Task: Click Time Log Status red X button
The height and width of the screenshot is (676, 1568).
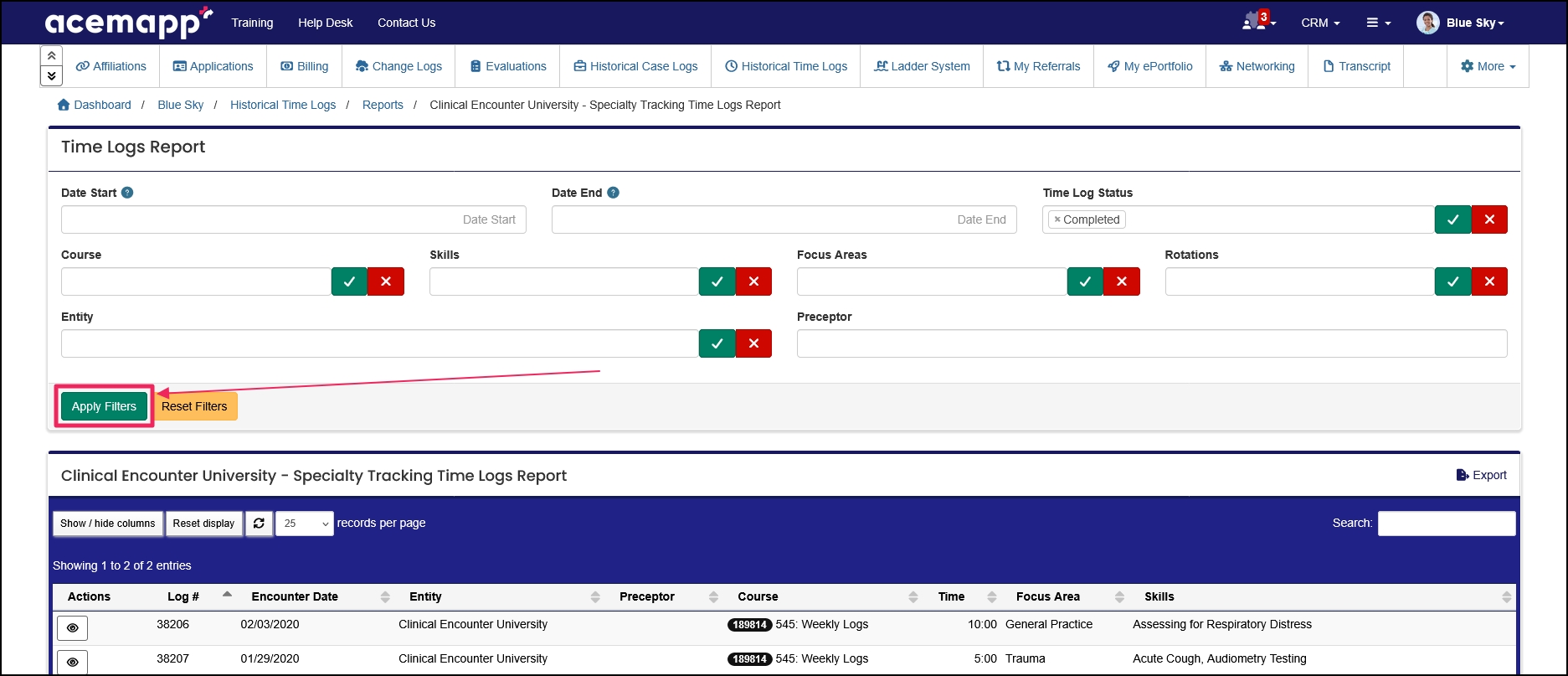Action: [1489, 219]
